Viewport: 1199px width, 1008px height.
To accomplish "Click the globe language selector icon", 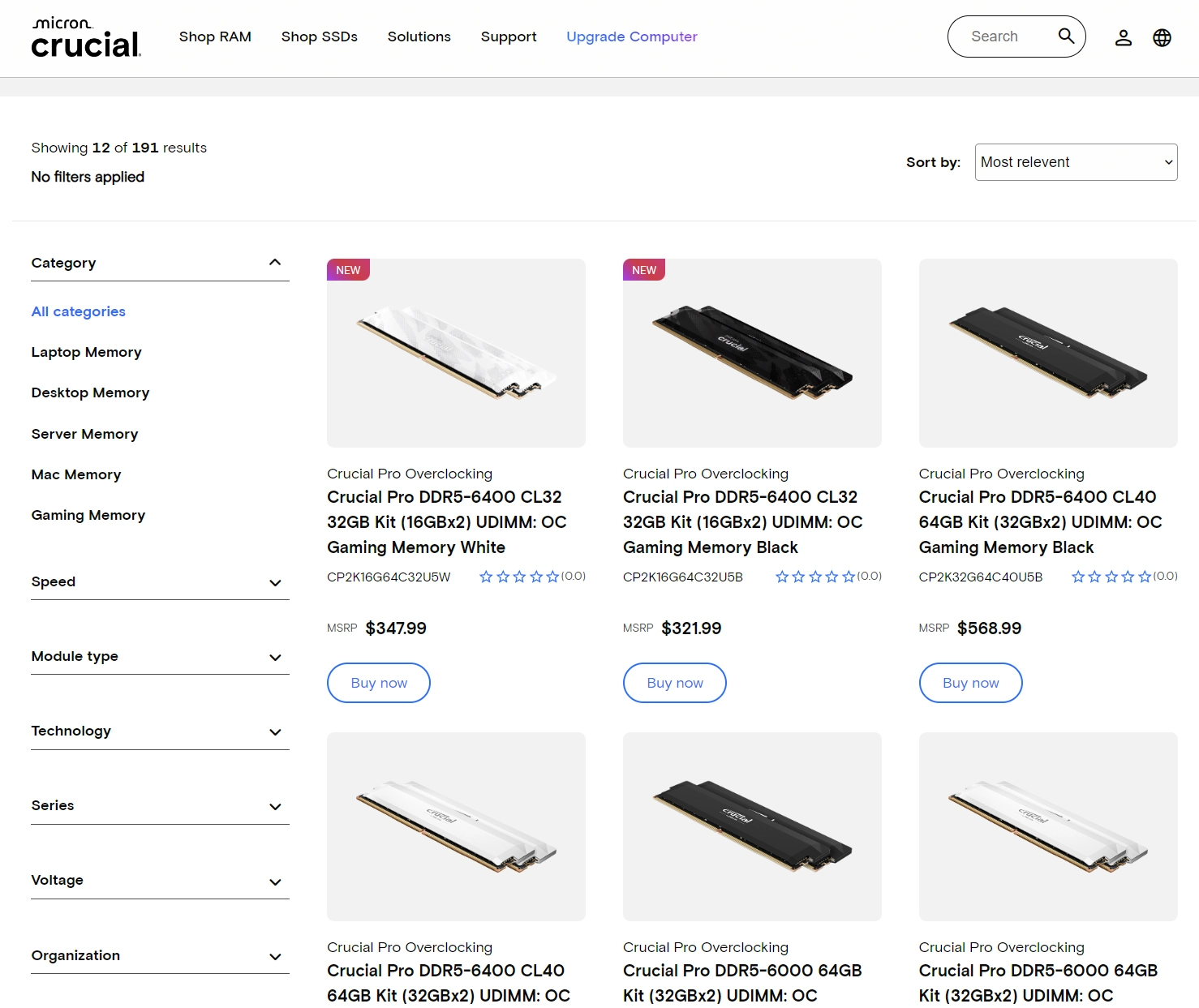I will [1162, 36].
